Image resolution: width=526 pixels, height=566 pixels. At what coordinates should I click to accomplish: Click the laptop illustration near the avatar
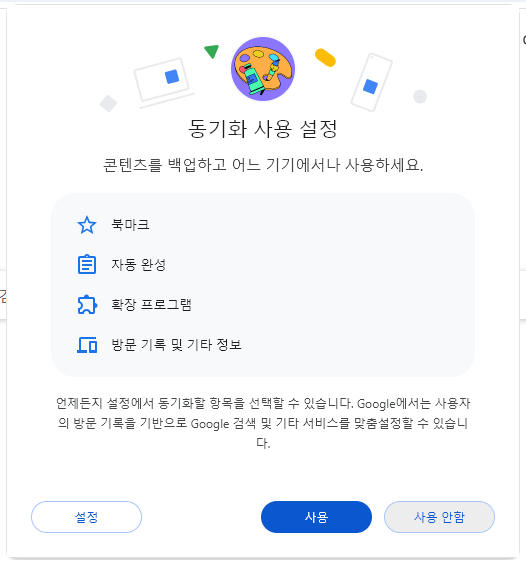tap(164, 82)
